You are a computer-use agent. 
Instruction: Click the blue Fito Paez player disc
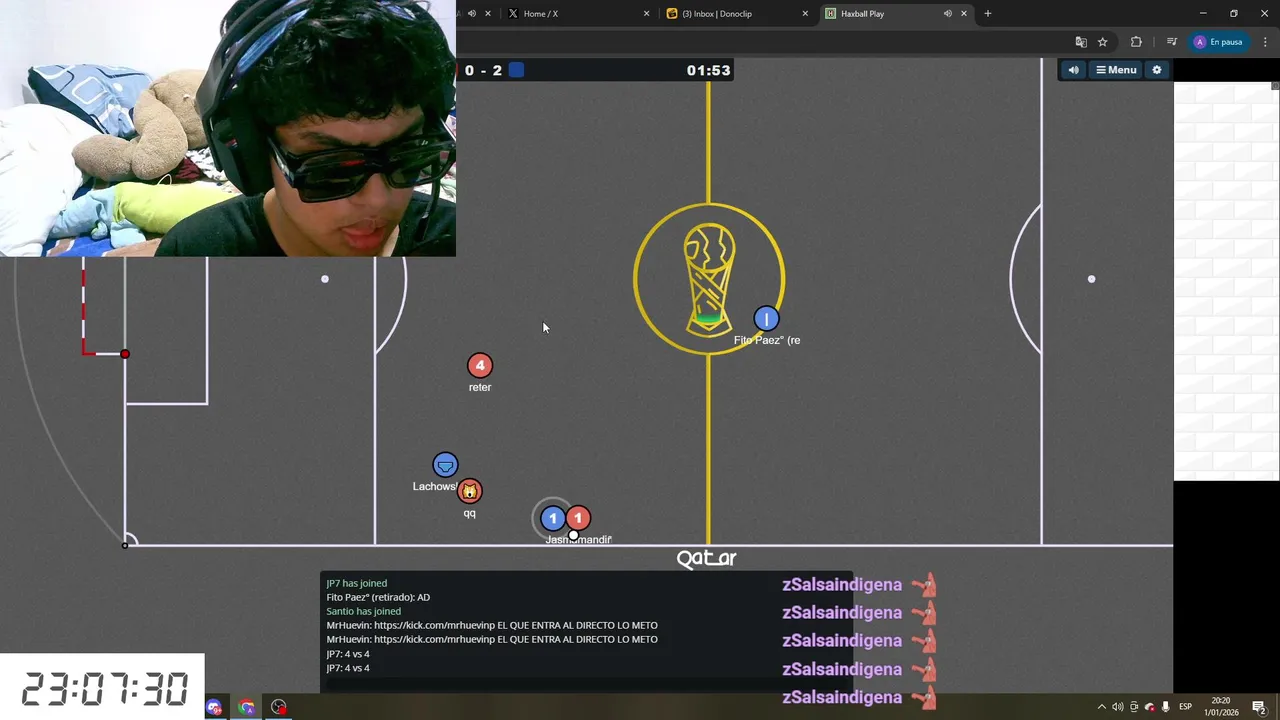(766, 319)
